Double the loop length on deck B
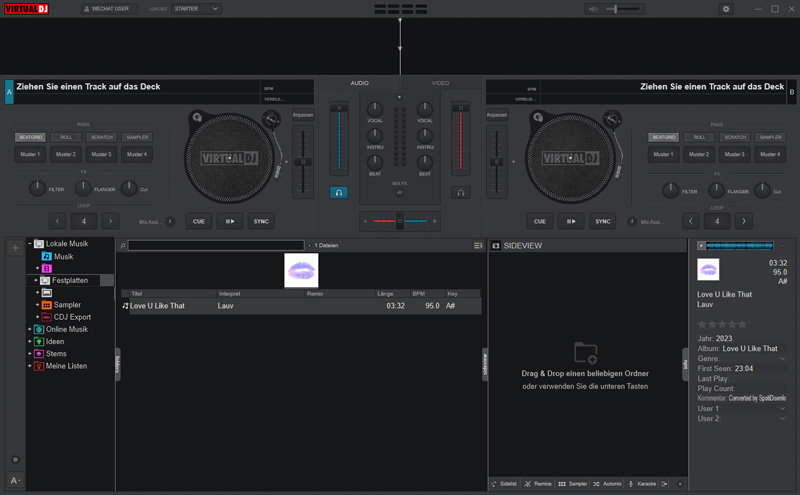This screenshot has width=800, height=495. [x=743, y=221]
